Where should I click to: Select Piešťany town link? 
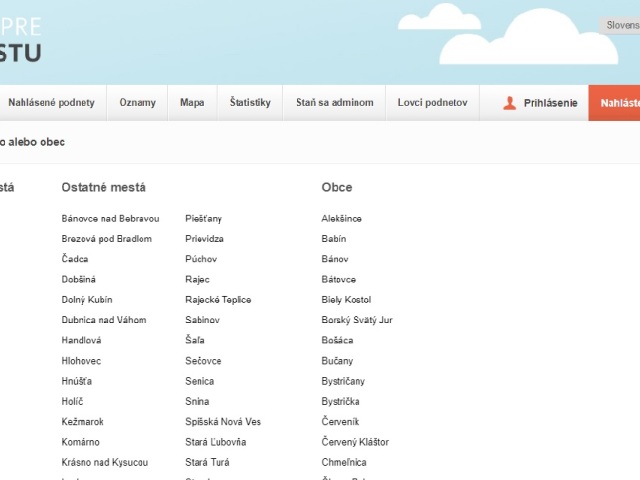(203, 219)
